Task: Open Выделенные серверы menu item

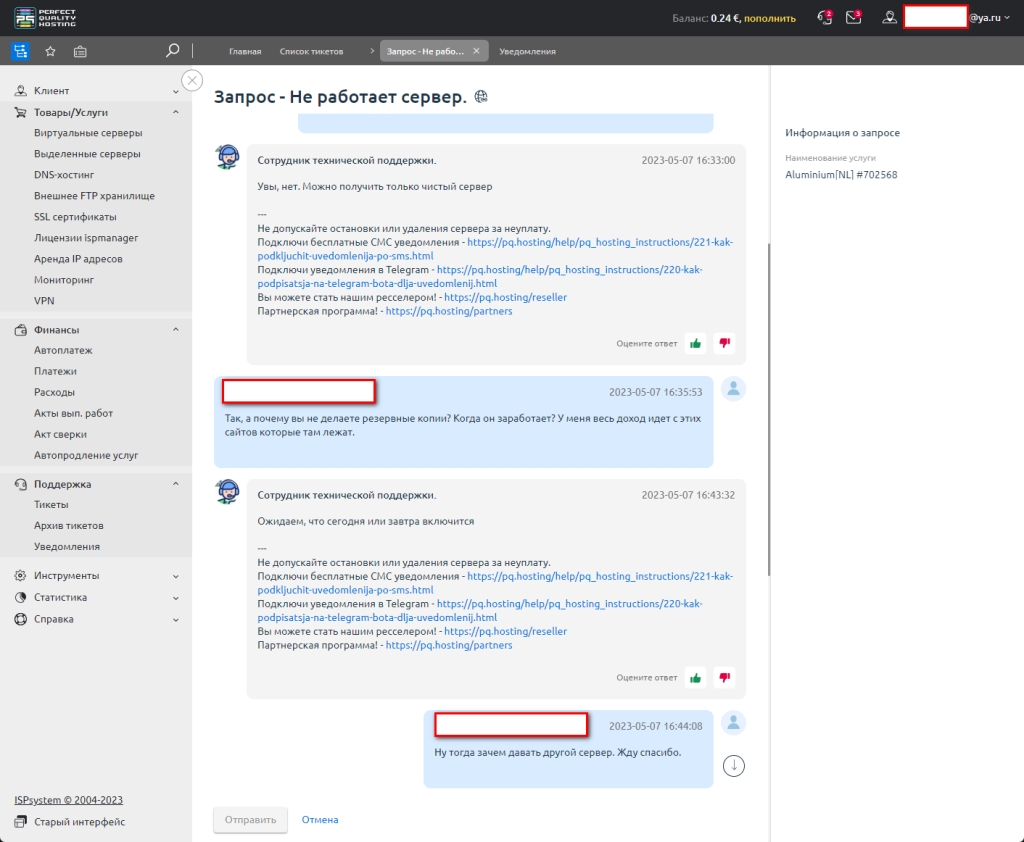Action: coord(88,154)
